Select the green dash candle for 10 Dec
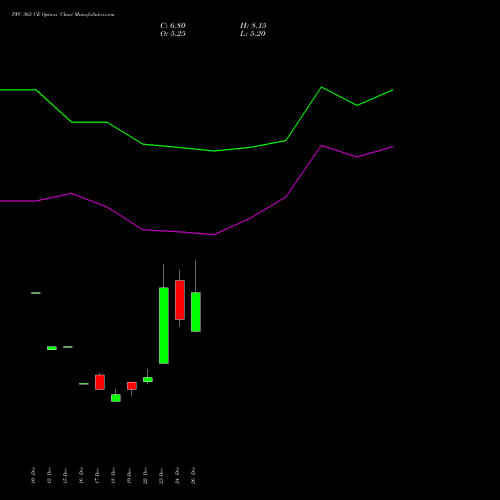The width and height of the screenshot is (500, 500). pyautogui.click(x=36, y=293)
